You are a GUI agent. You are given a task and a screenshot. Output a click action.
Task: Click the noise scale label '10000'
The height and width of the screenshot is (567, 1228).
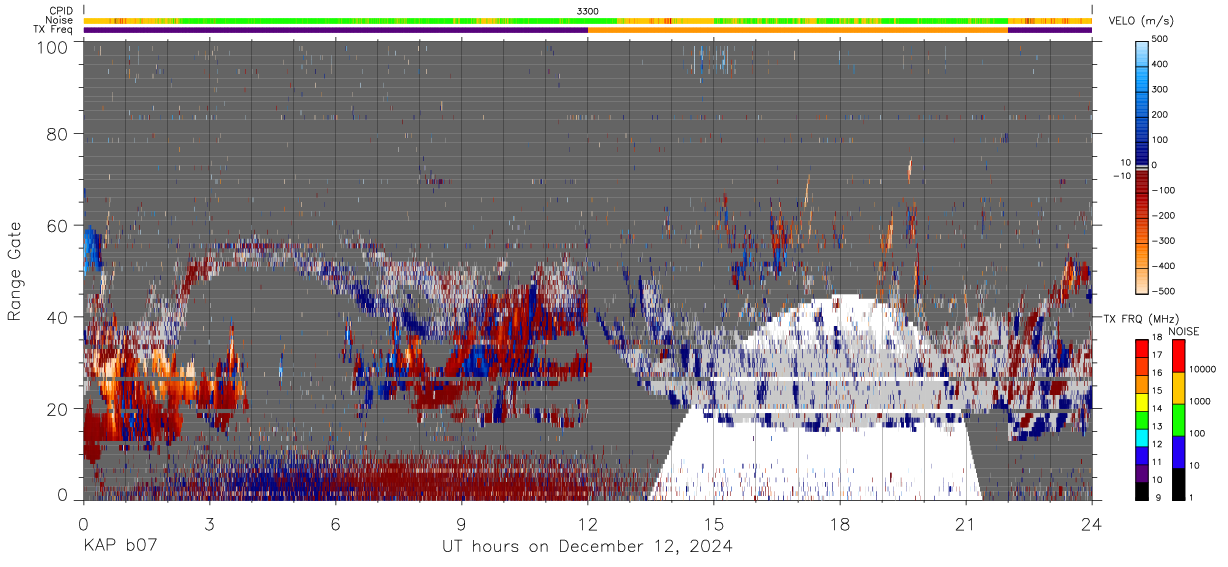coord(1200,369)
